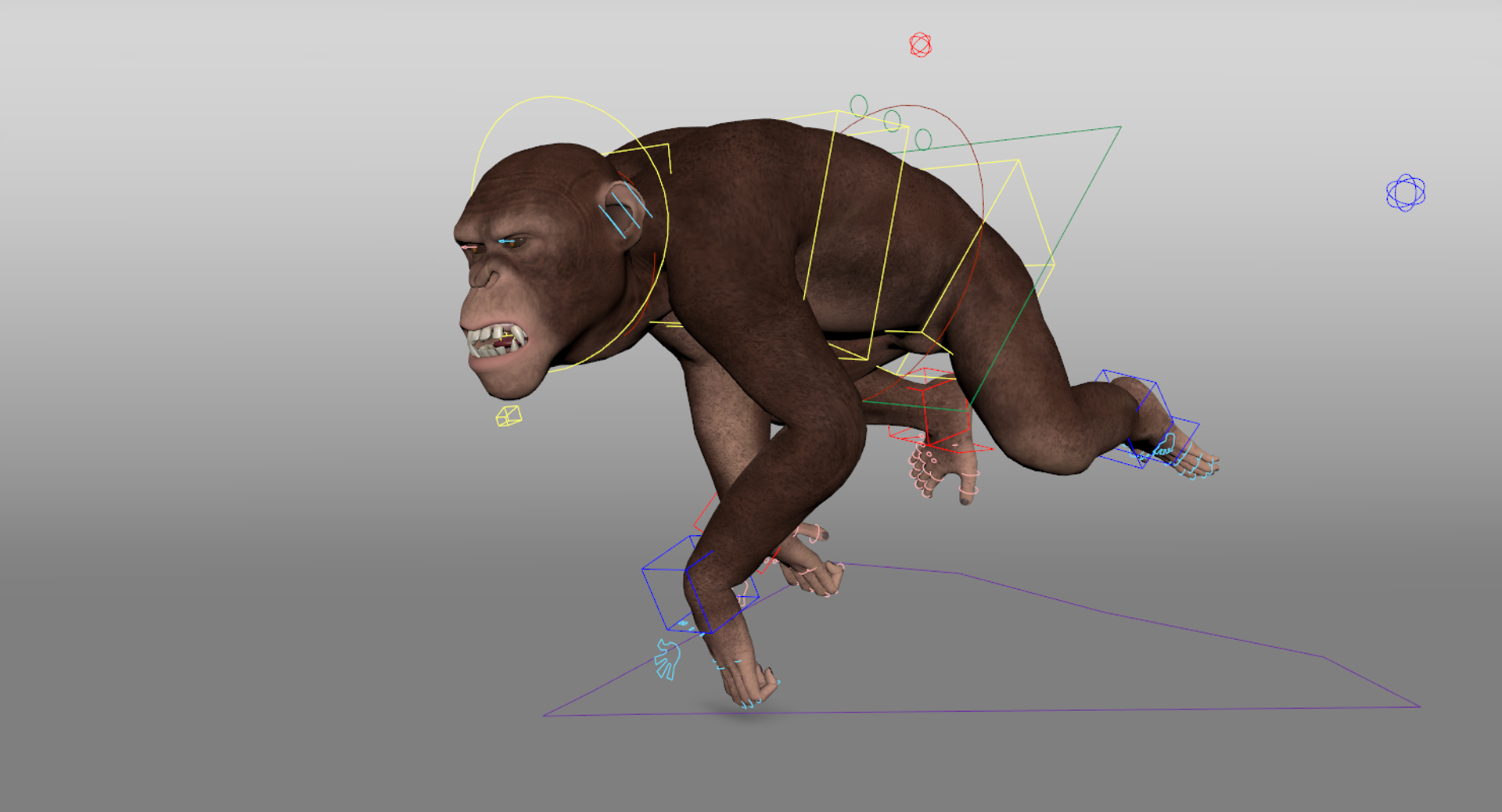The image size is (1502, 812).
Task: Pick the pink eye control near the nose bridge
Action: tap(469, 247)
